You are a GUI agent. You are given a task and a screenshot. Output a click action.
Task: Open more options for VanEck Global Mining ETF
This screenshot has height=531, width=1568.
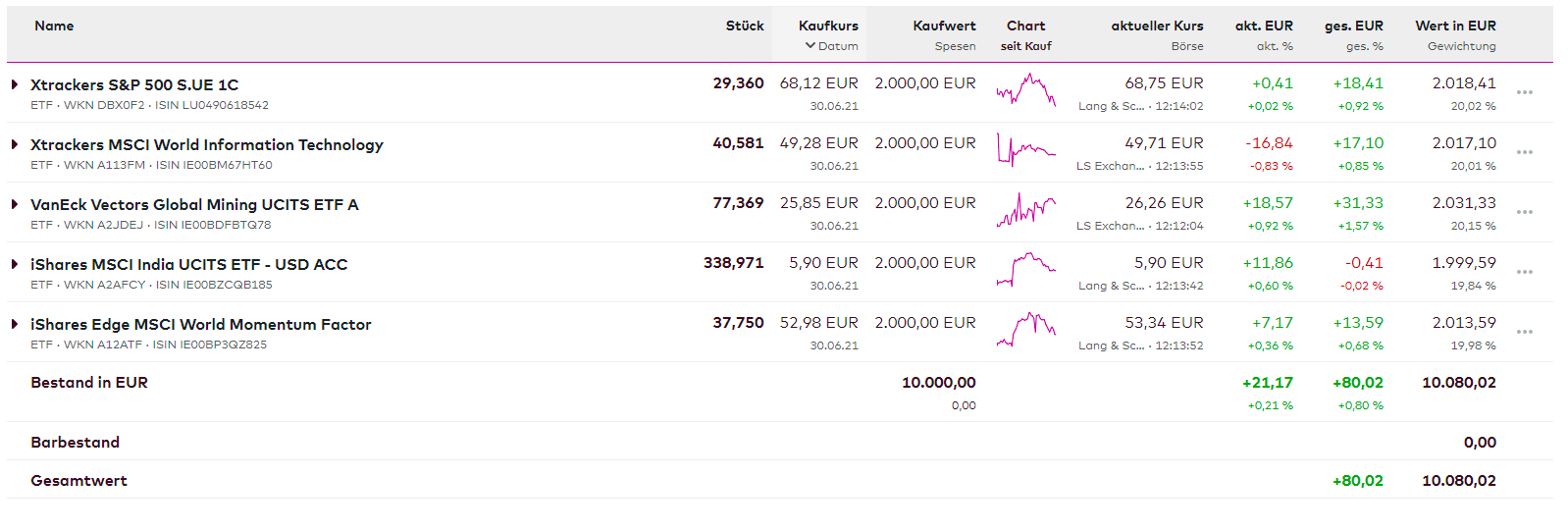(1524, 212)
